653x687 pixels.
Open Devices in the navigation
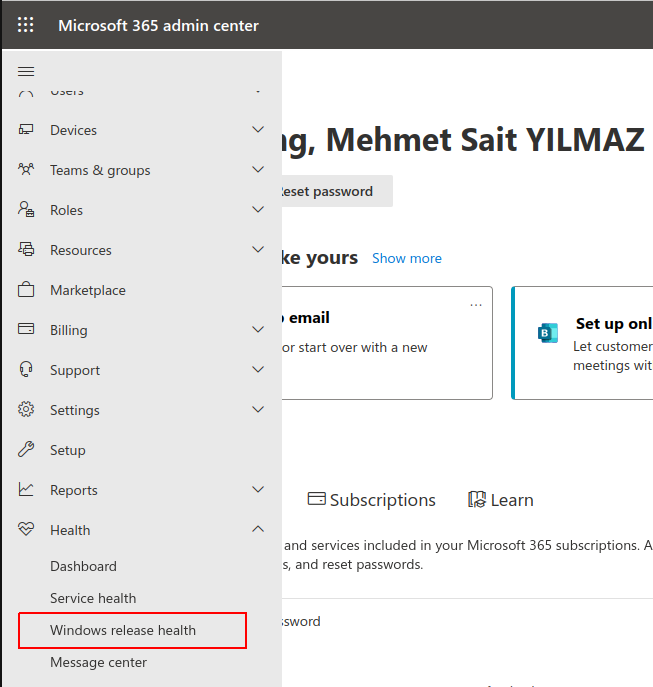coord(141,130)
